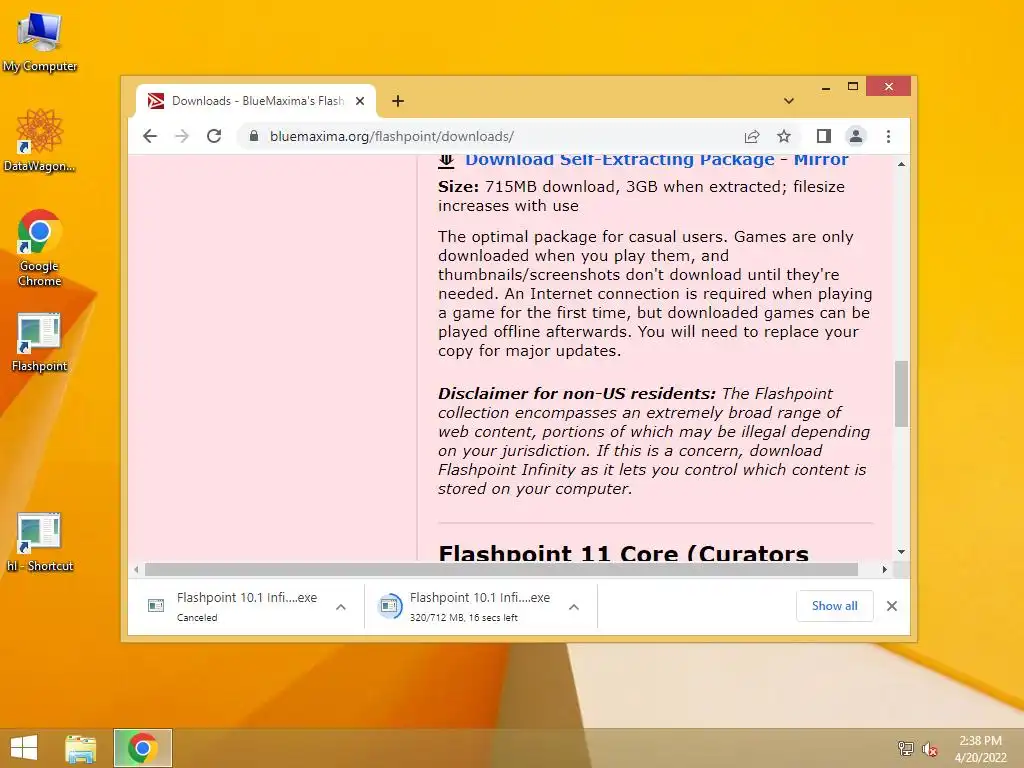
Task: Switch to Downloads - BlueMaxima's Flashpoint tab
Action: click(x=256, y=101)
